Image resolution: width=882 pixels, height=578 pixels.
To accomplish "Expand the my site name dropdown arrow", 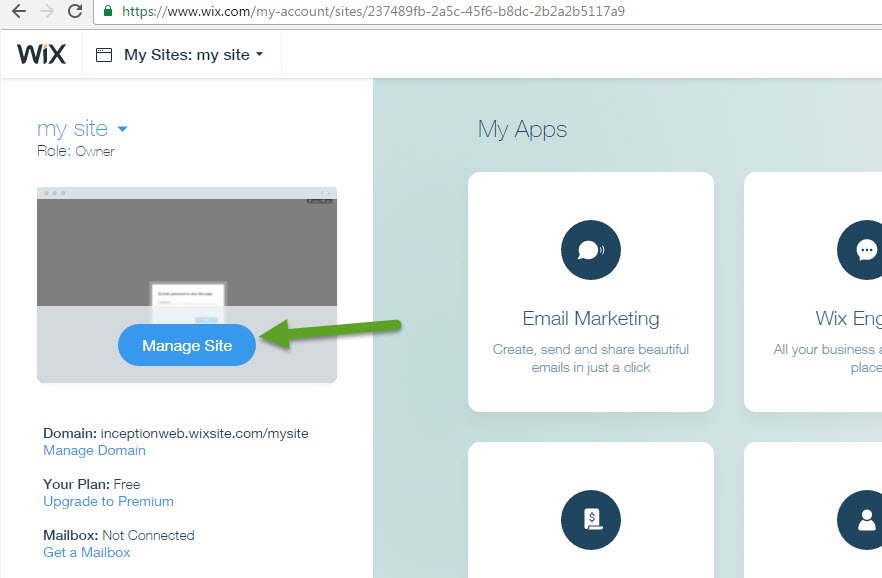I will click(123, 129).
